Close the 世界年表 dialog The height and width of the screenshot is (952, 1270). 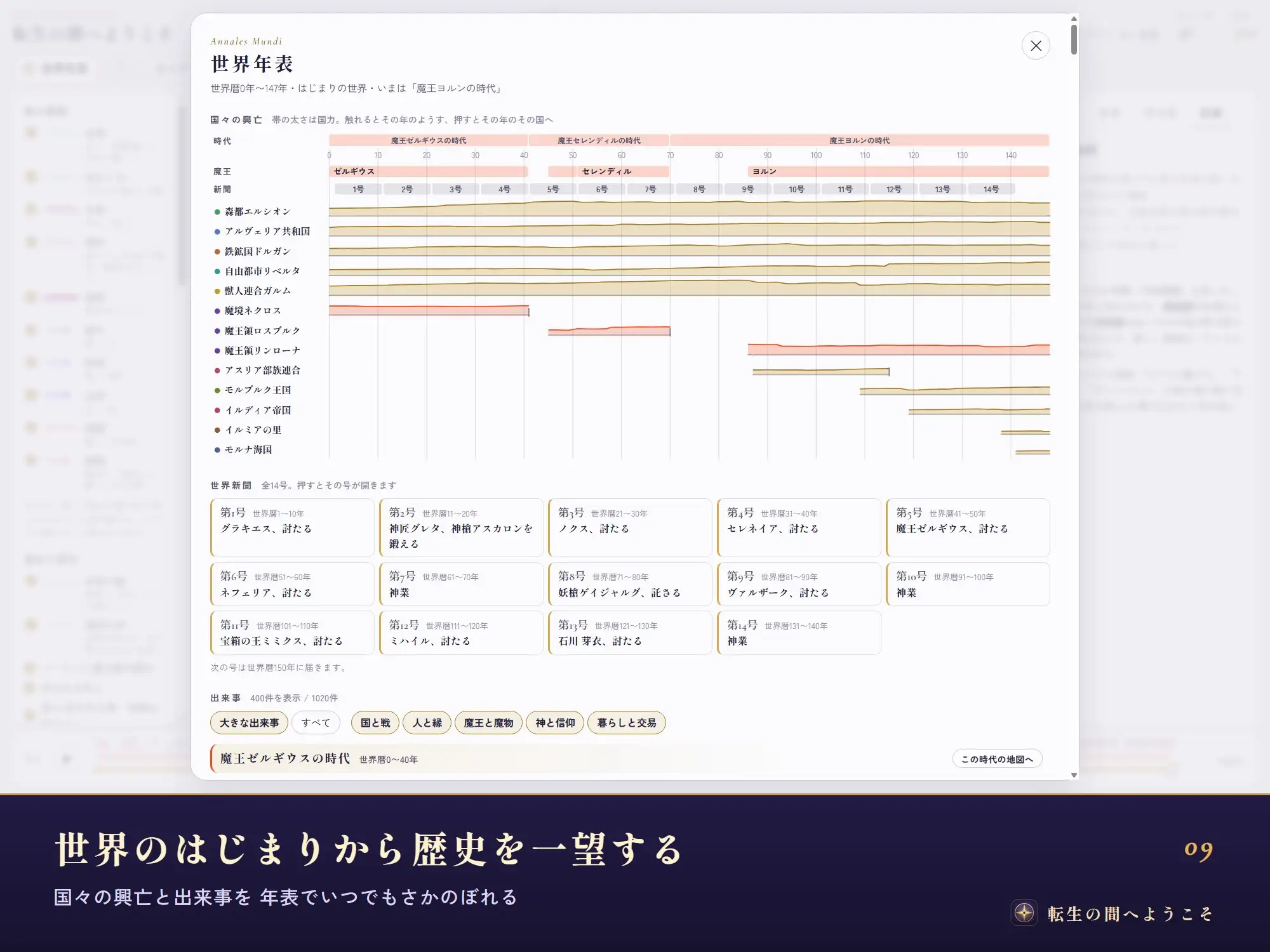(x=1036, y=46)
